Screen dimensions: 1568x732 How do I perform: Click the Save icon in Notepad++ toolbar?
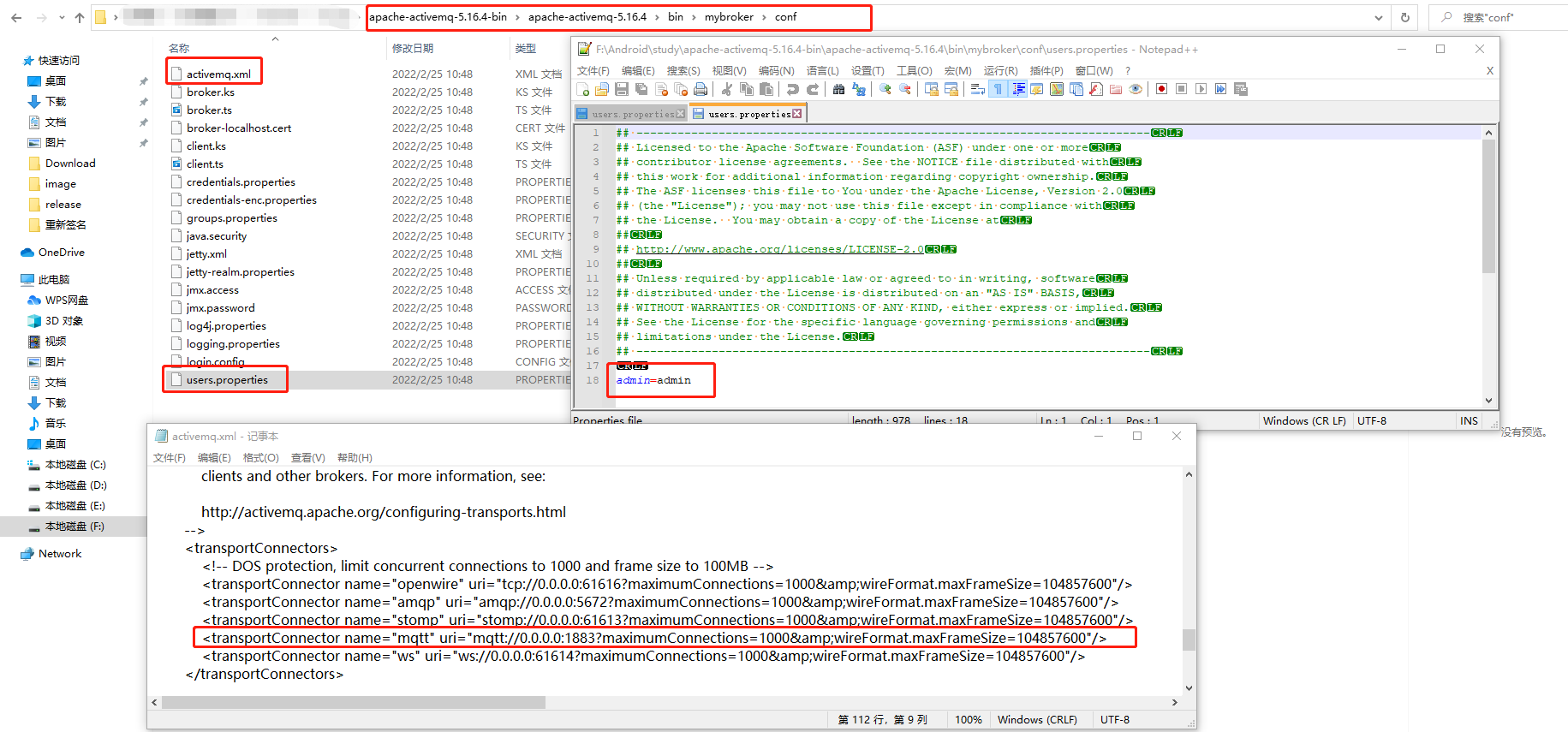click(621, 89)
